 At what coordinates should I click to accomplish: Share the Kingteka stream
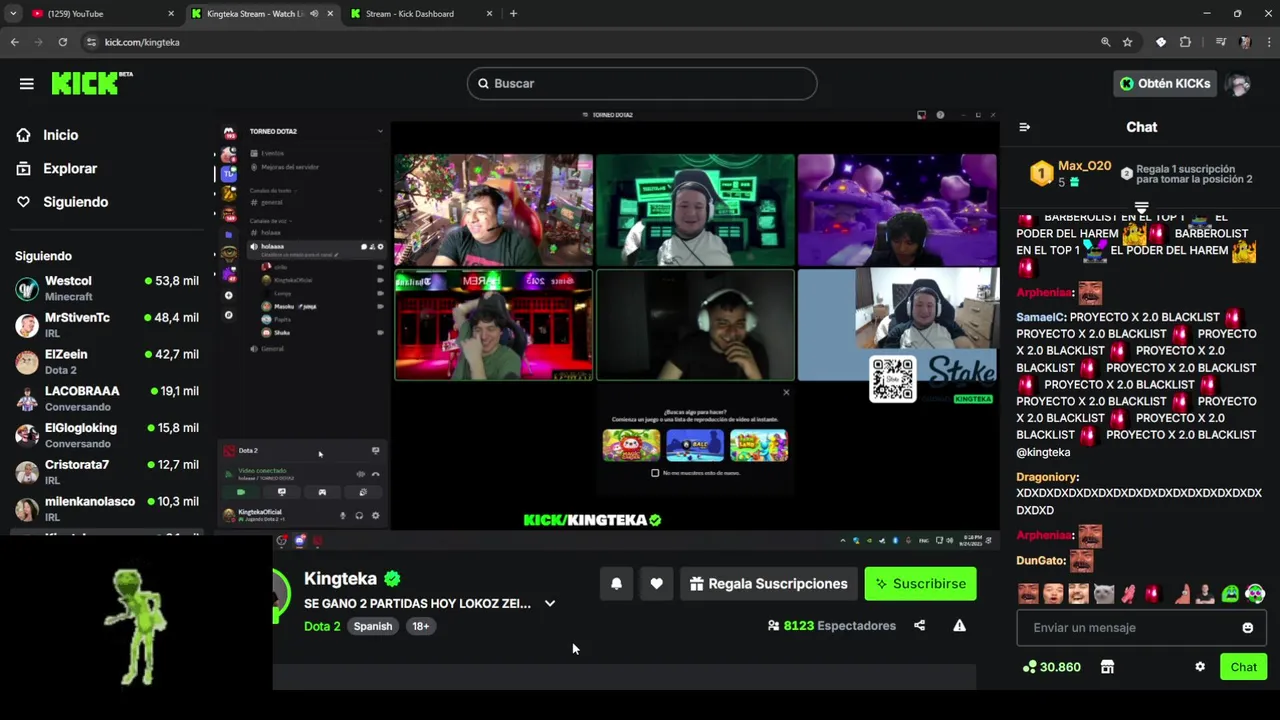click(x=919, y=626)
